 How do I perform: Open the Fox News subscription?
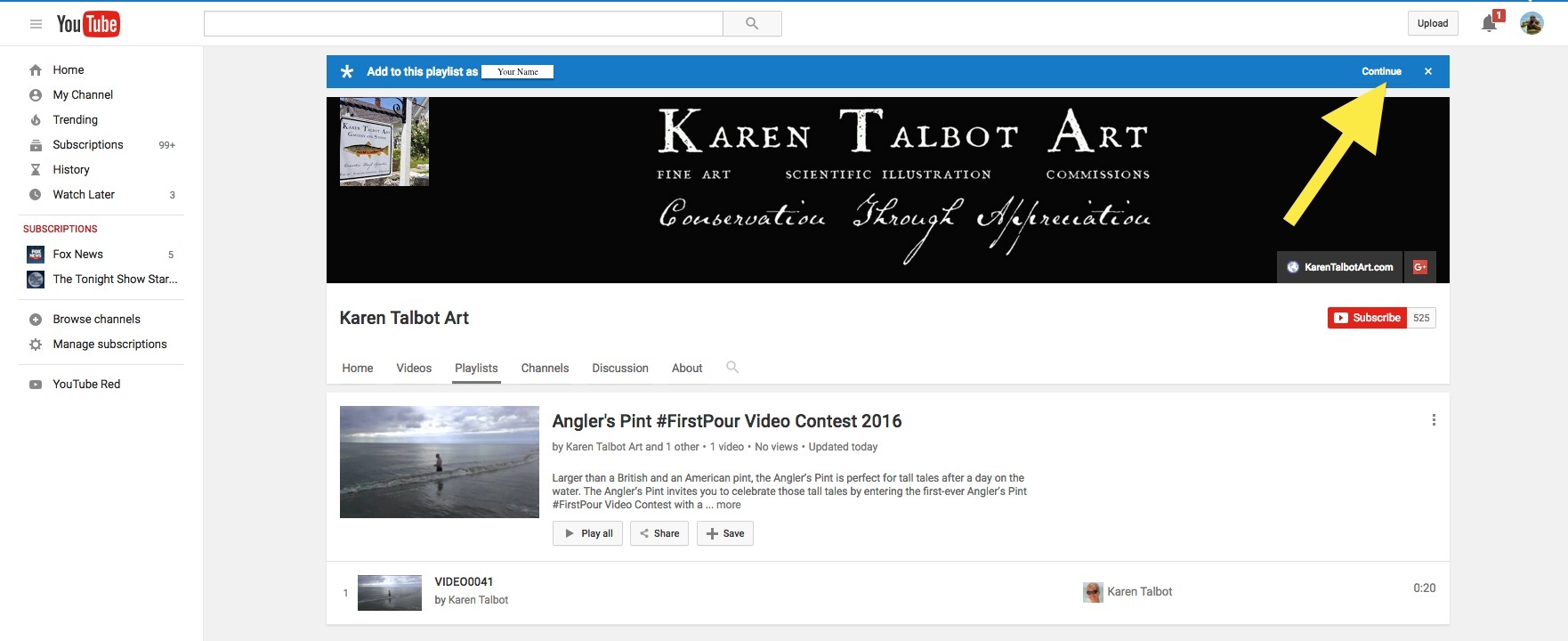coord(78,255)
